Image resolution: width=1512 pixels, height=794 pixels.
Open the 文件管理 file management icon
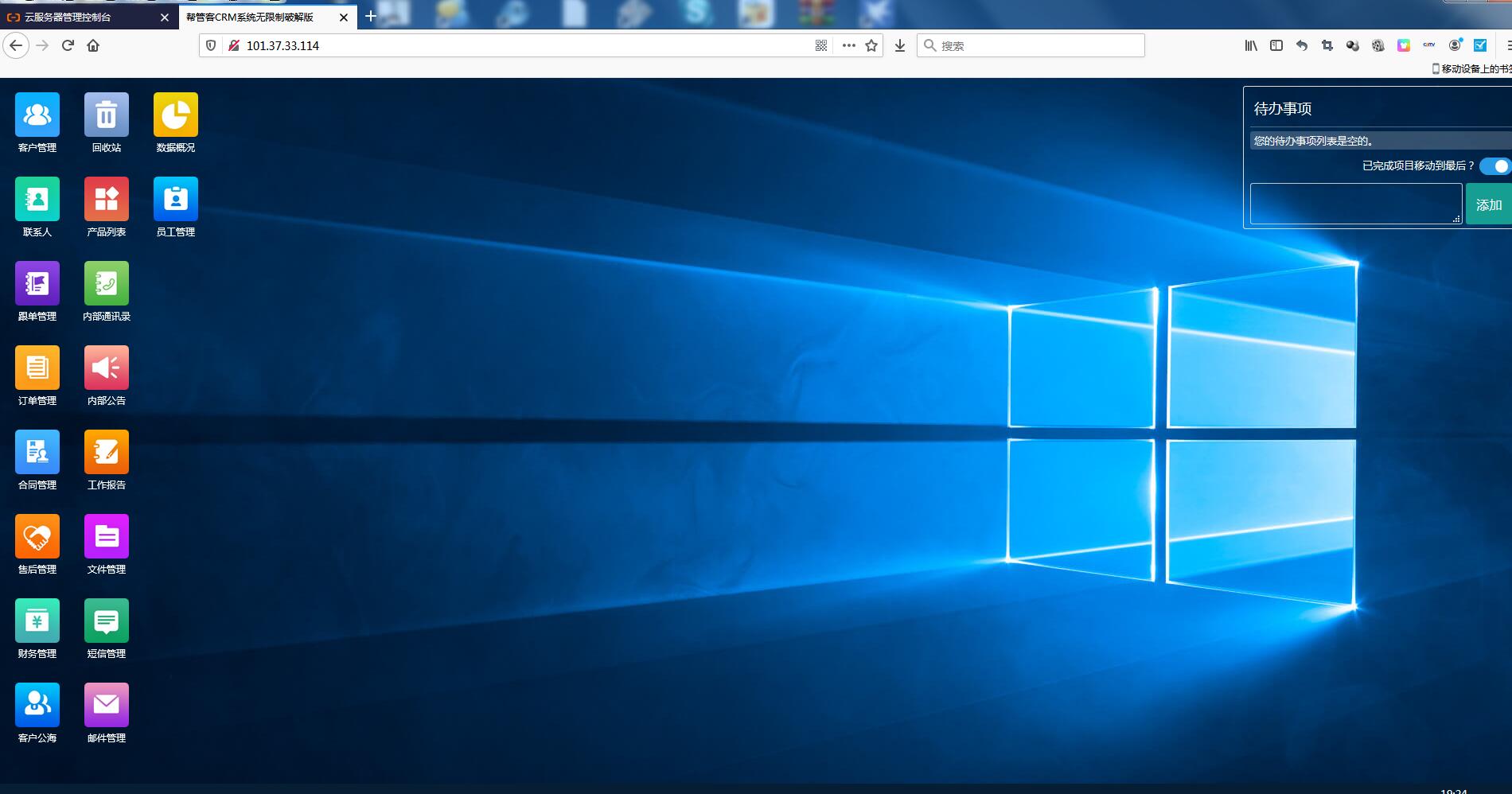[106, 537]
